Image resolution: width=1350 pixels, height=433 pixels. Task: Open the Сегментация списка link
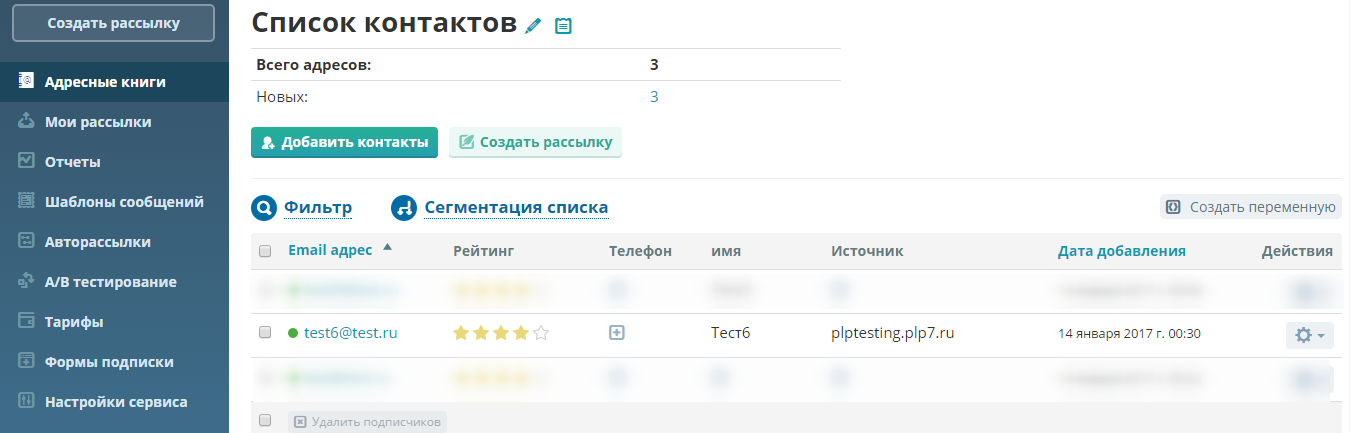pyautogui.click(x=516, y=208)
